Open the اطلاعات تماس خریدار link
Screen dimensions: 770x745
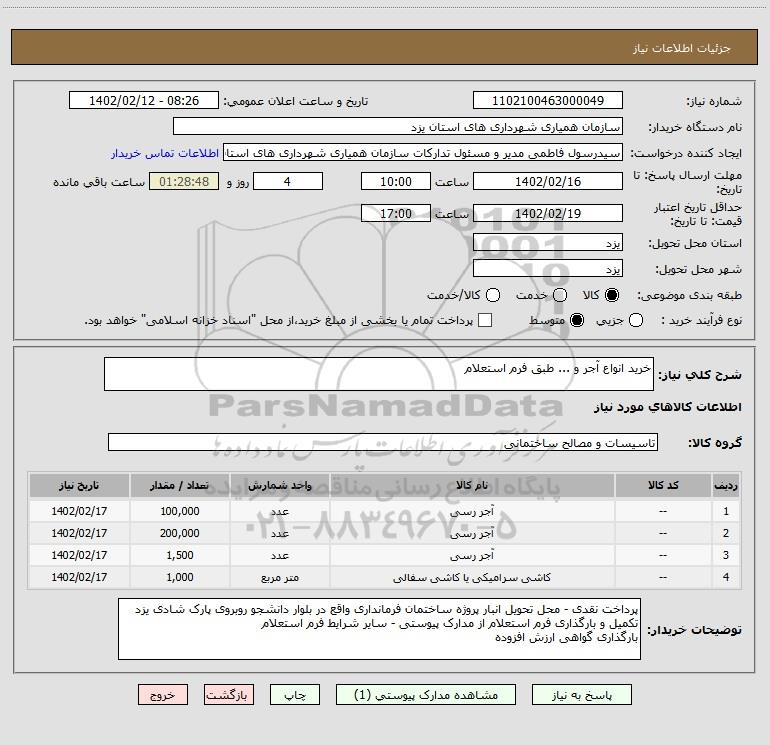[165, 153]
